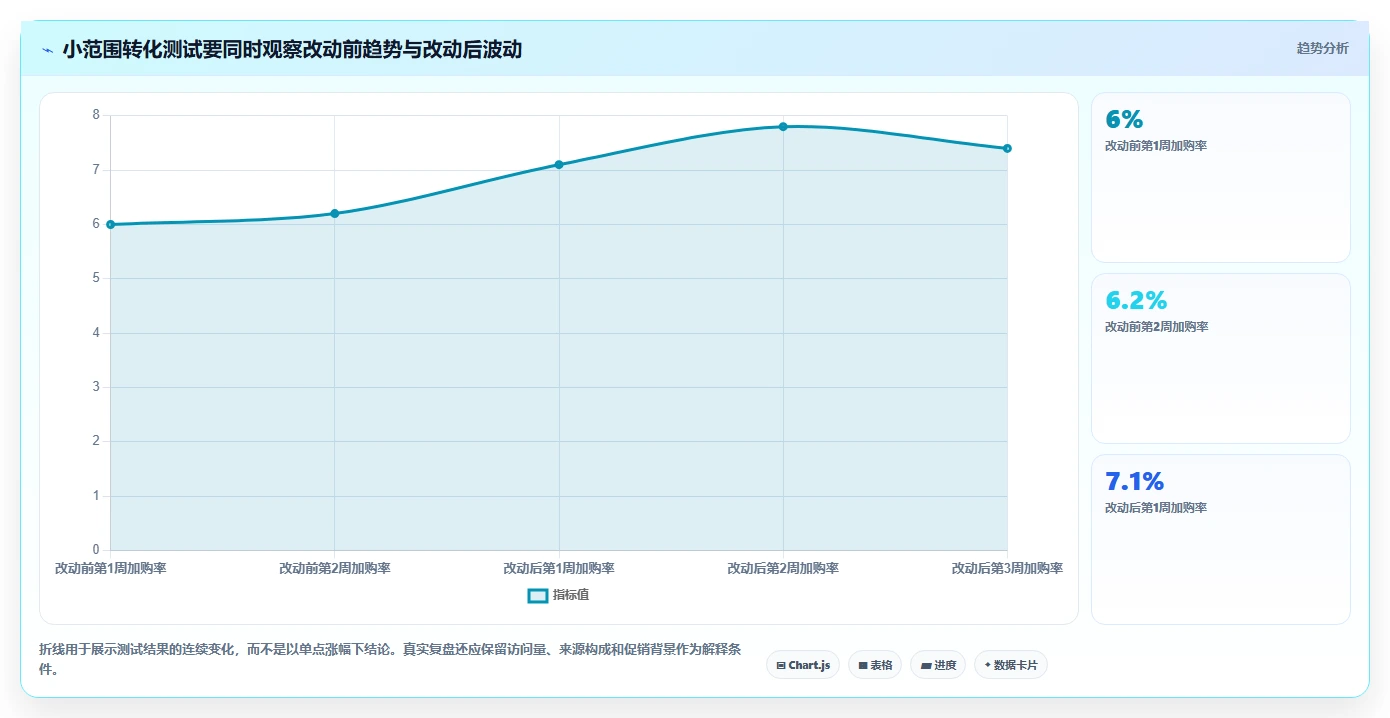Screen dimensions: 1390x718
Task: Select the 改动后第3周加购率 data point on the line
Action: [x=1007, y=148]
